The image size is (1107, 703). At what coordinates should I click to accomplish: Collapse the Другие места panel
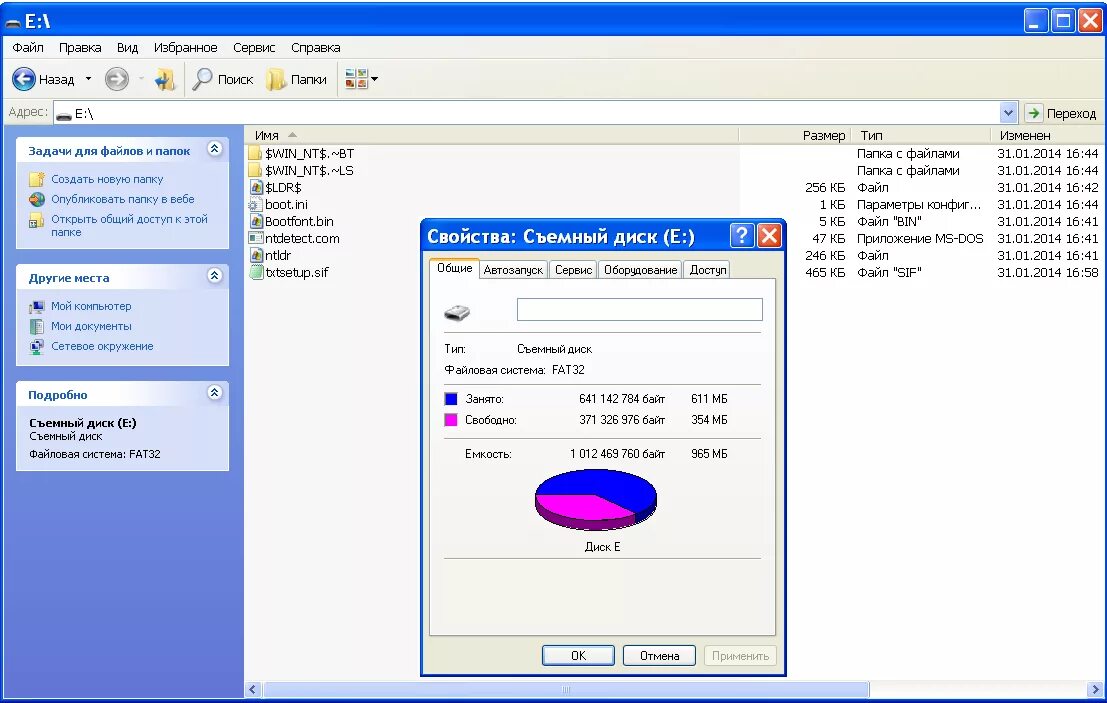click(x=215, y=275)
